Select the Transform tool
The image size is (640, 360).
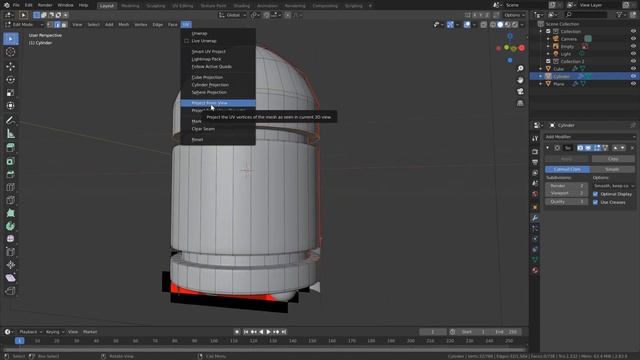(x=11, y=106)
